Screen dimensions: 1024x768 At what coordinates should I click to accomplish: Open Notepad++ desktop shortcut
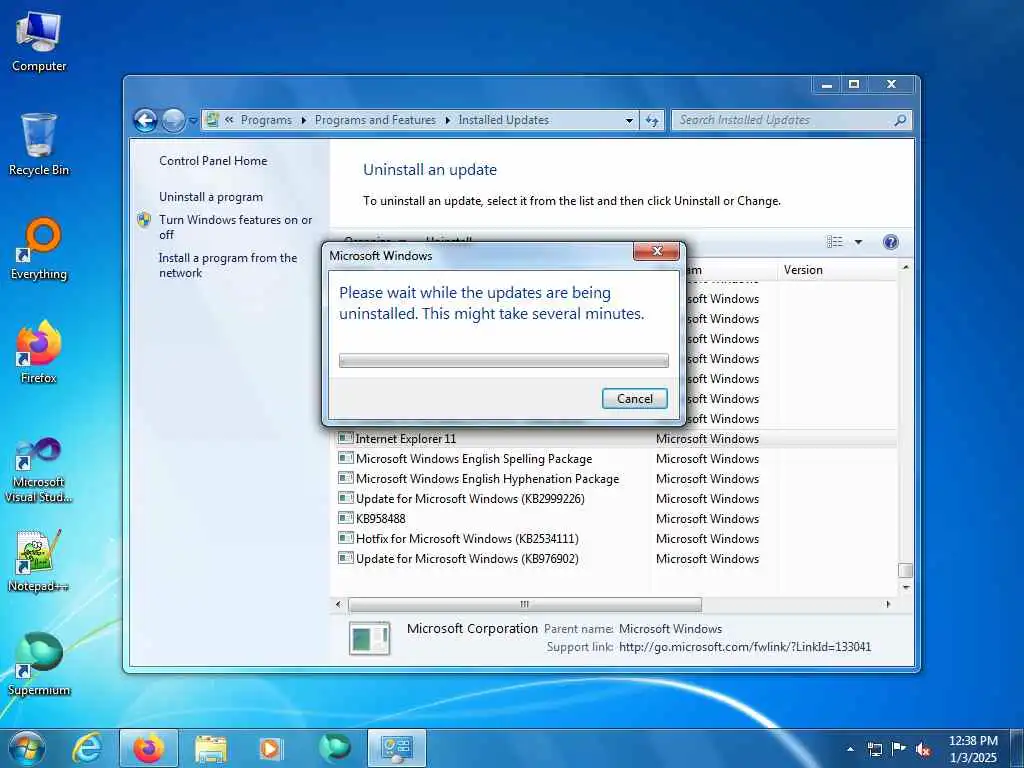(x=39, y=560)
